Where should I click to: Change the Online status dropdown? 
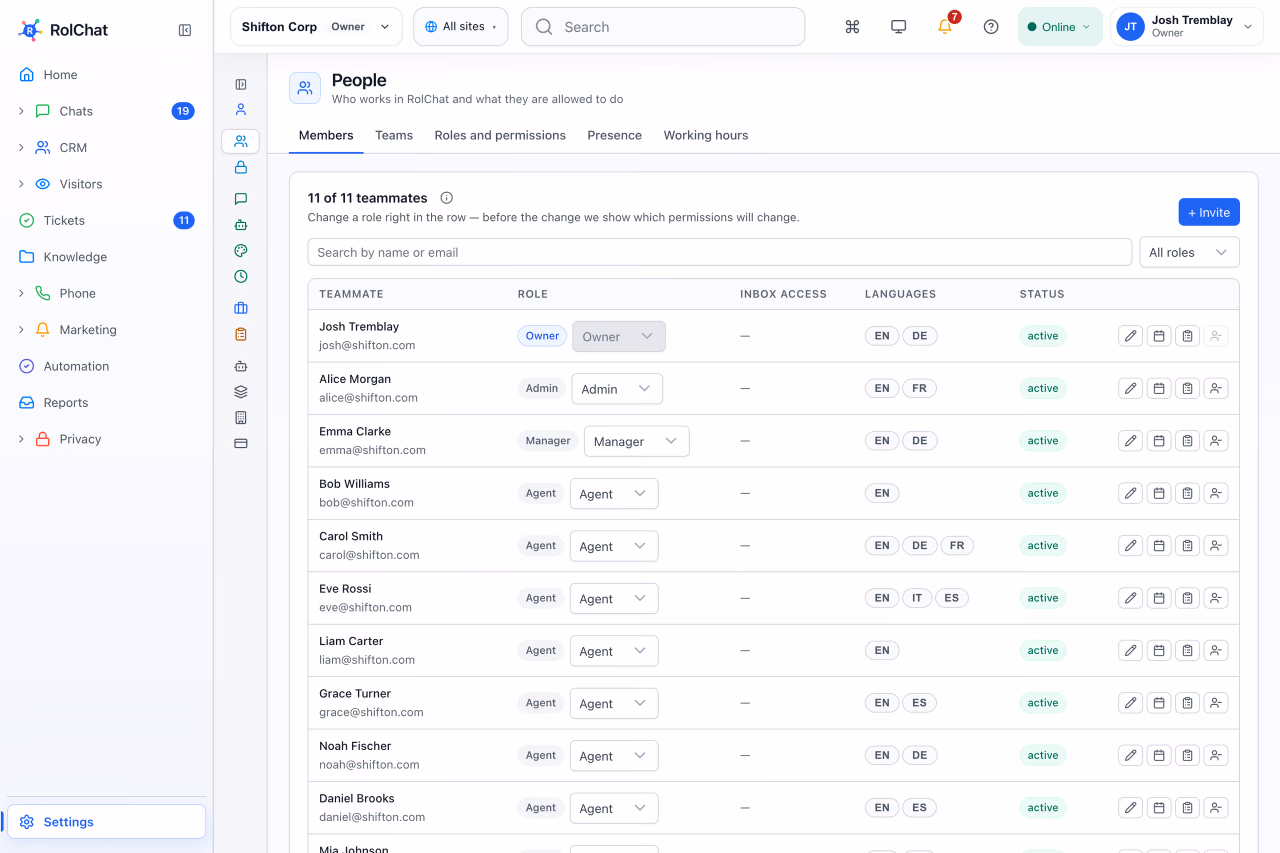[1060, 27]
